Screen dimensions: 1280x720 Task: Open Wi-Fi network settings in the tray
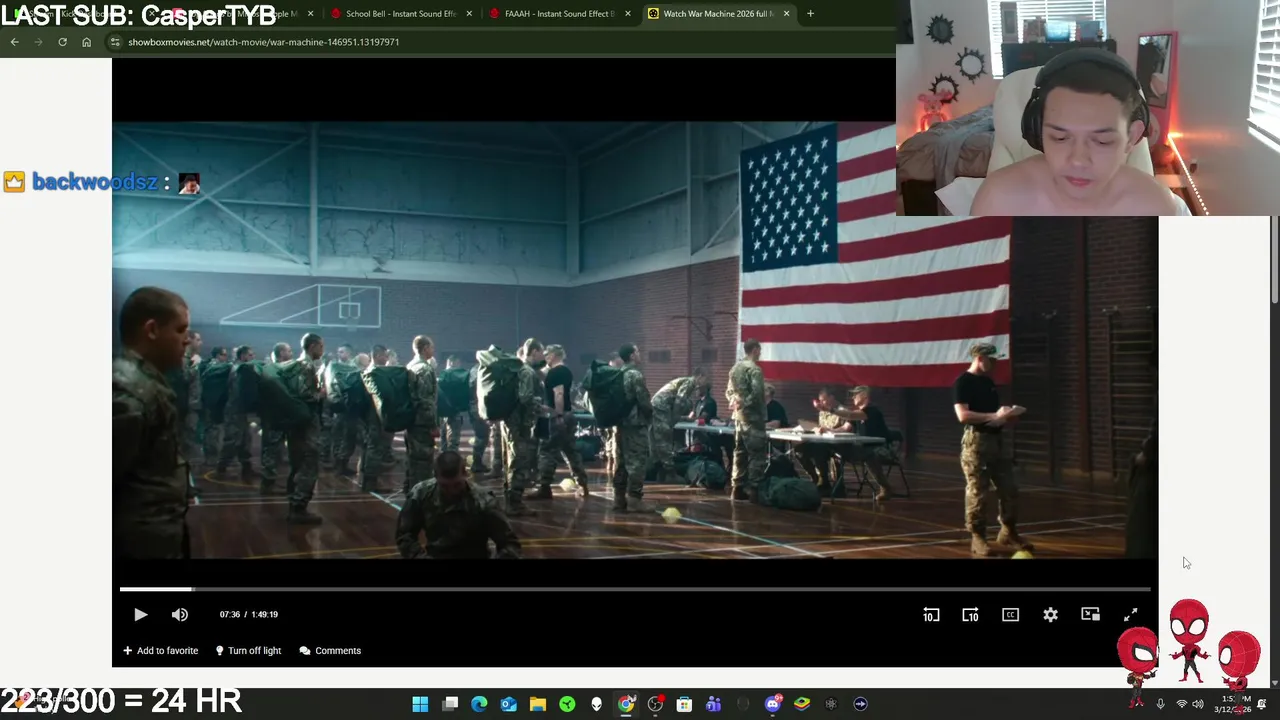pos(1181,704)
